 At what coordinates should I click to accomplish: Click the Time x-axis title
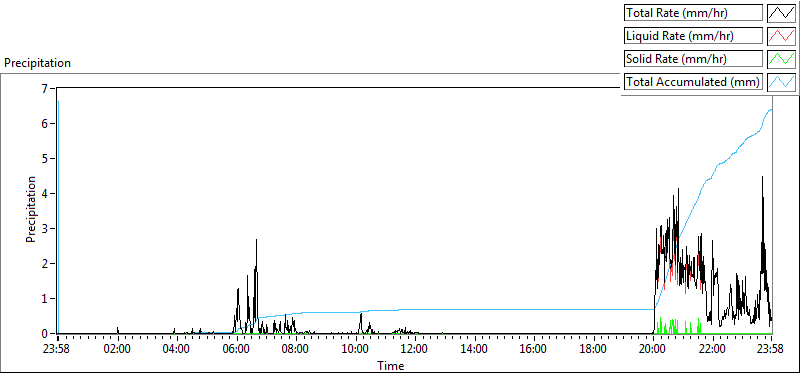click(x=391, y=365)
